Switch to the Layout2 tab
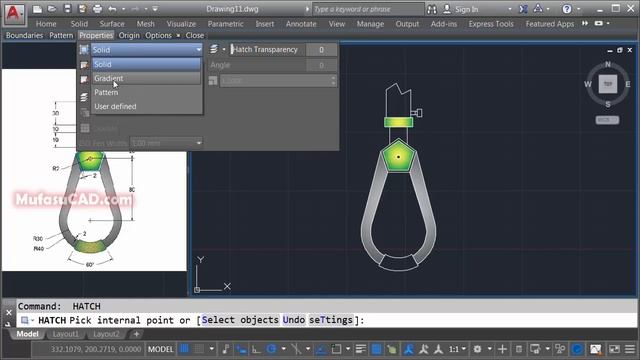Screen dimensions: 640x360 pos(106,334)
